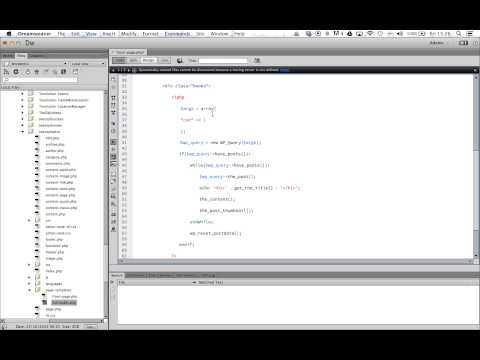The image size is (480, 360).
Task: Select content-image.php in the file tree
Action: 61,176
